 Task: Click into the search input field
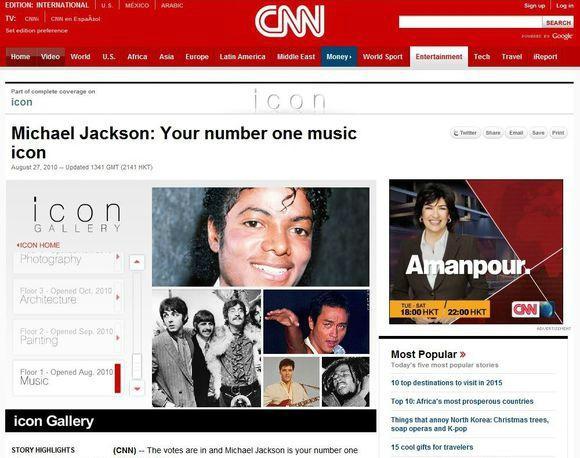[470, 22]
